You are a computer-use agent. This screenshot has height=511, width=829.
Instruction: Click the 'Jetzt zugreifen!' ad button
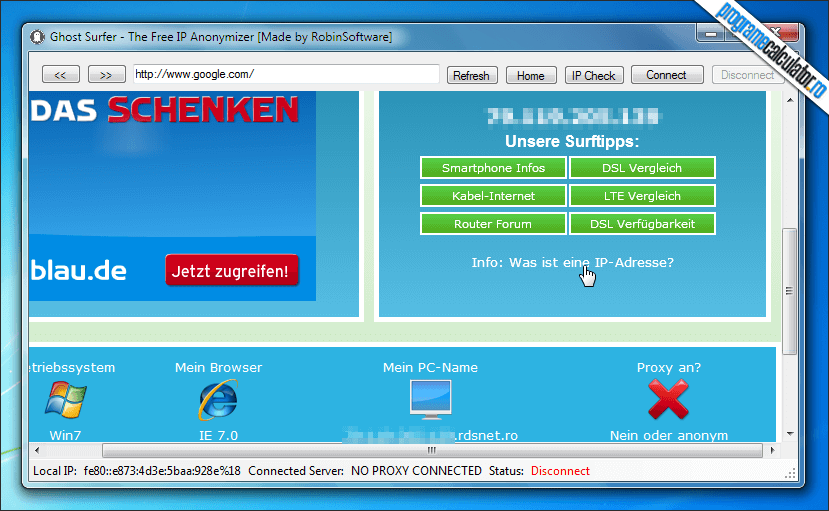232,271
